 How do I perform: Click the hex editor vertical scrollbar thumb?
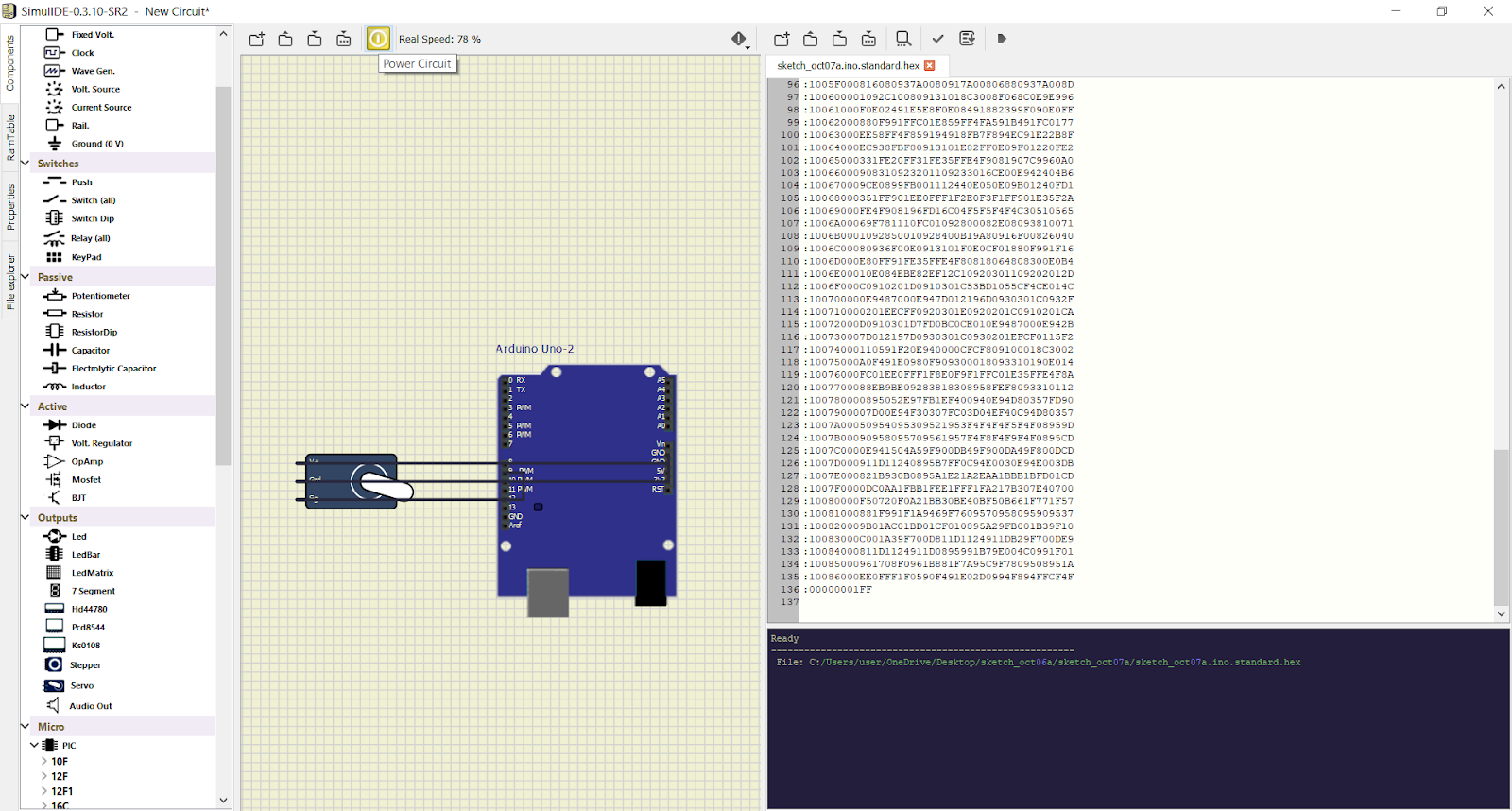click(1502, 527)
